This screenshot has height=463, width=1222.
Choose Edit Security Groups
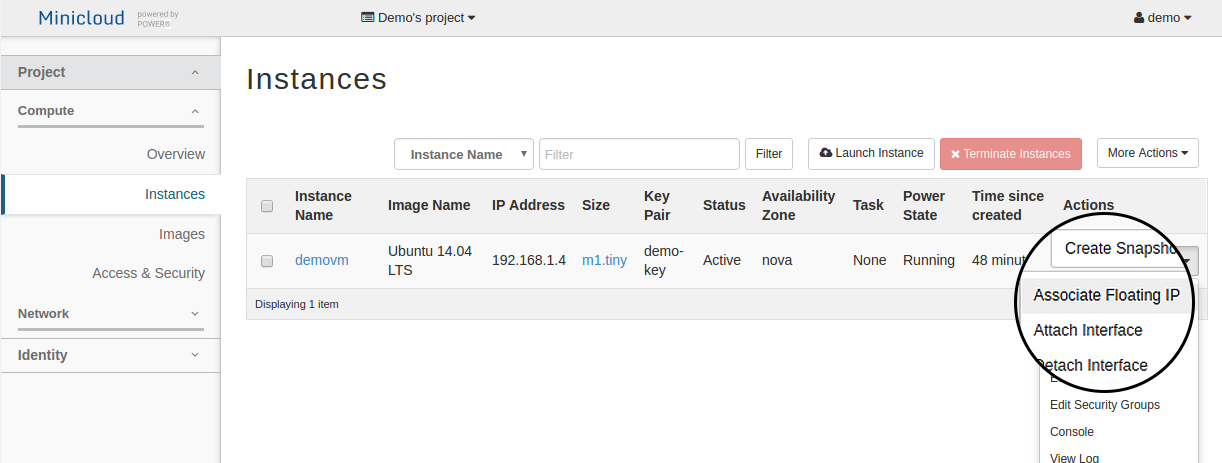tap(1105, 405)
